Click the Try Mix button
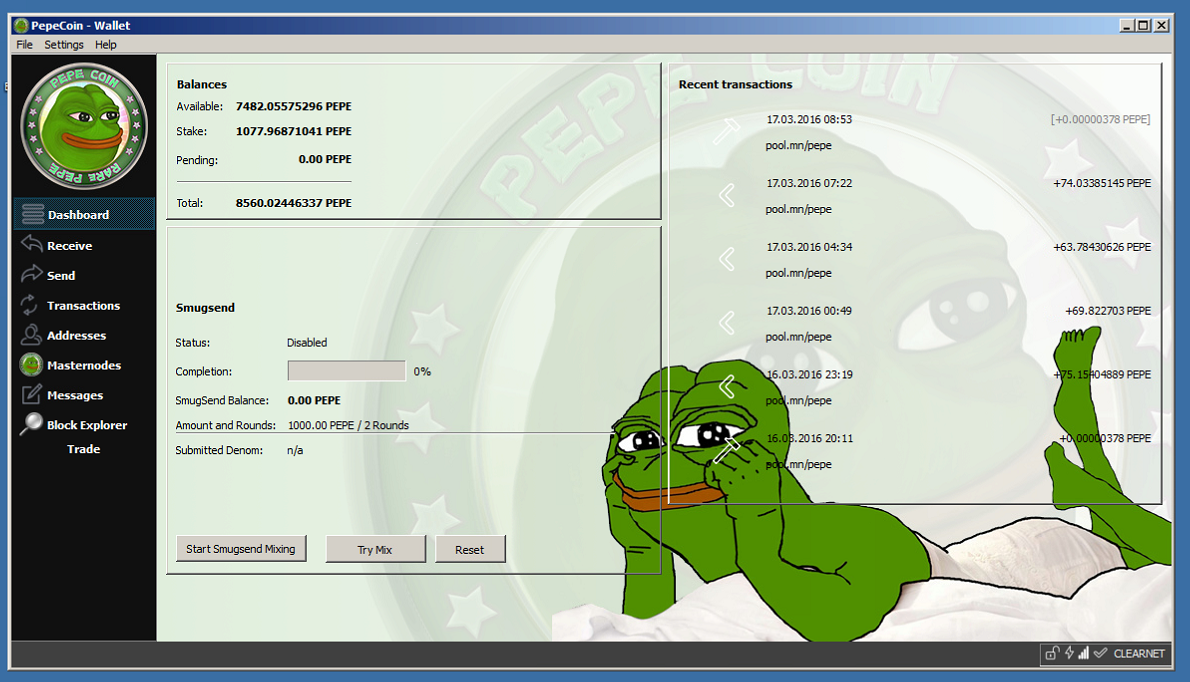 coord(375,549)
